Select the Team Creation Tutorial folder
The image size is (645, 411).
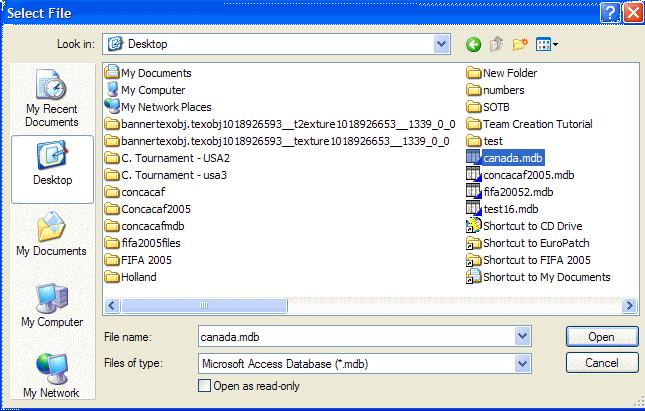[x=537, y=124]
